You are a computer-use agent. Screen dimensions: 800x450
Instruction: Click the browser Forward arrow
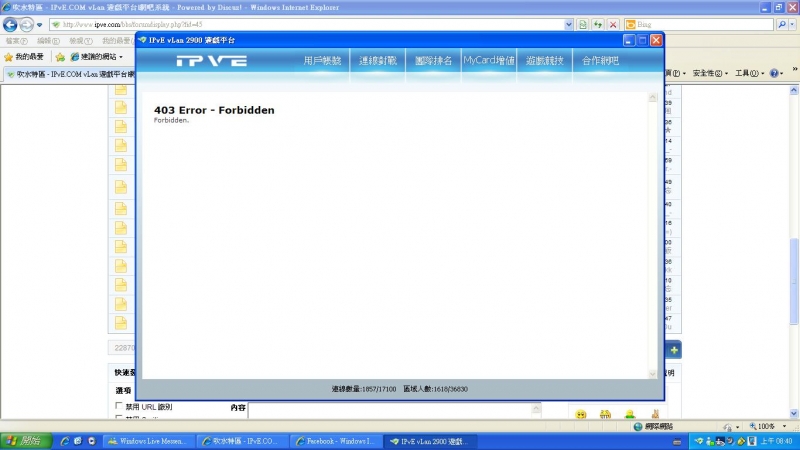tap(27, 24)
